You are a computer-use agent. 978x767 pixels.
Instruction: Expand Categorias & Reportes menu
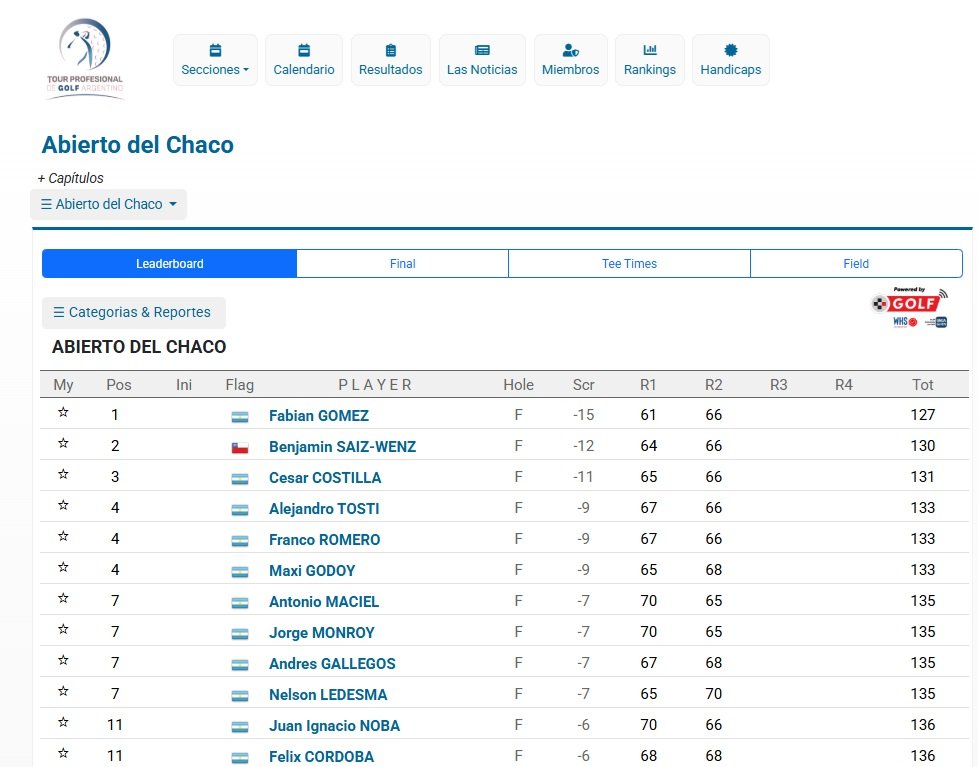(x=133, y=312)
